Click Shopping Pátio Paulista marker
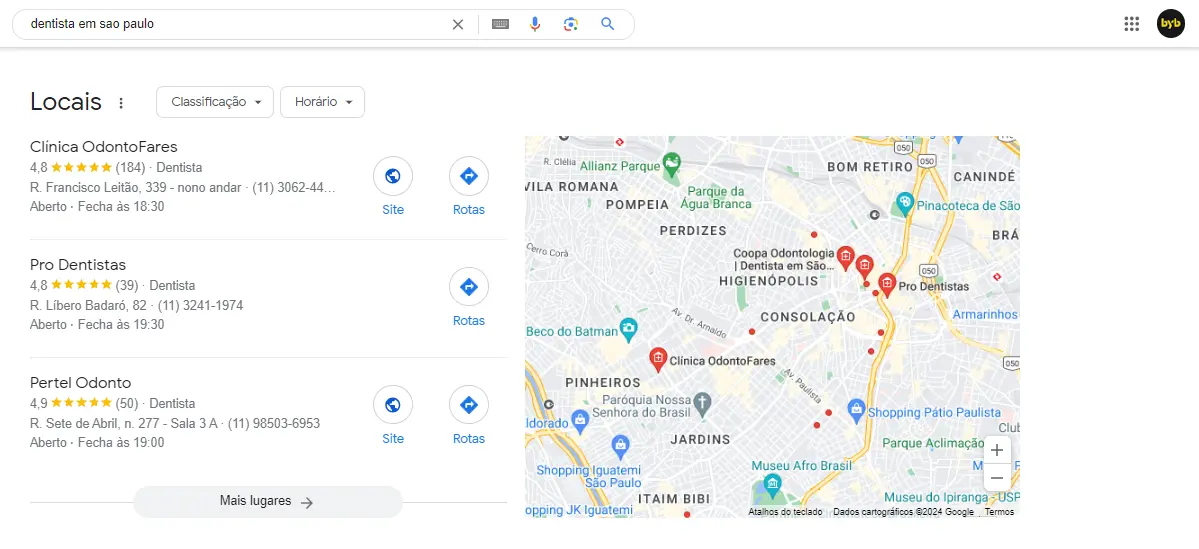Screen dimensions: 1199x549 pos(856,410)
